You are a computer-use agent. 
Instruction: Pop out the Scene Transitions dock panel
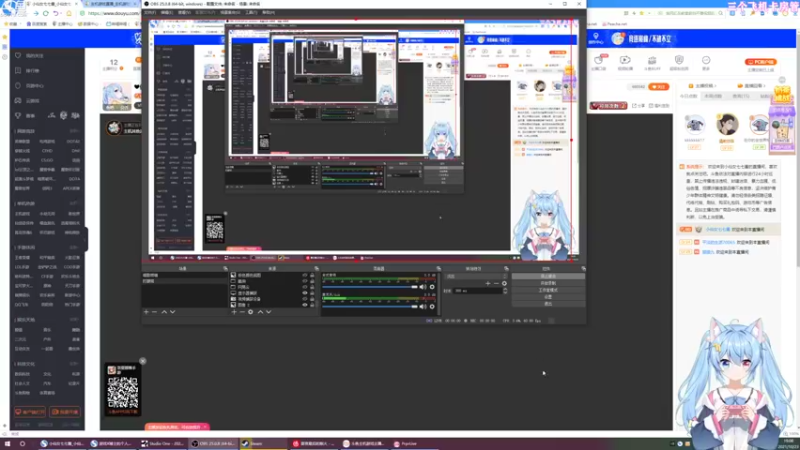(x=506, y=268)
